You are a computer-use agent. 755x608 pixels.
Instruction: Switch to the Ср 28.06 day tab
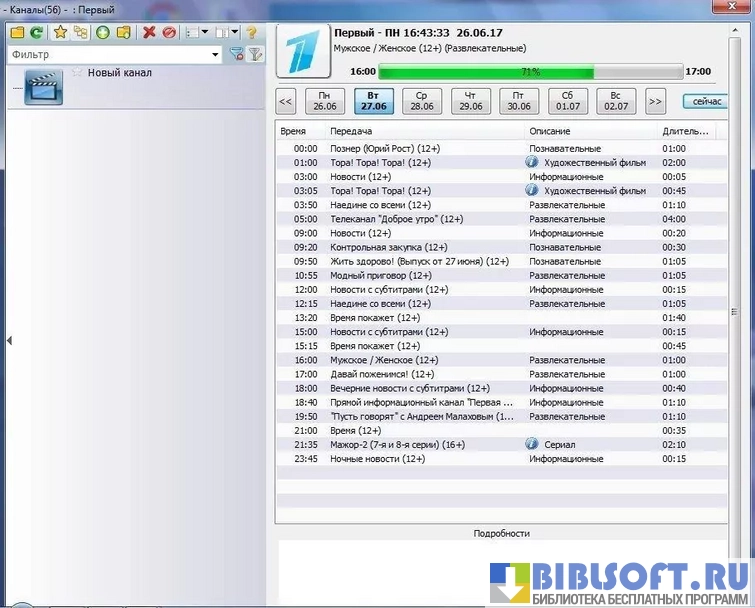[421, 101]
